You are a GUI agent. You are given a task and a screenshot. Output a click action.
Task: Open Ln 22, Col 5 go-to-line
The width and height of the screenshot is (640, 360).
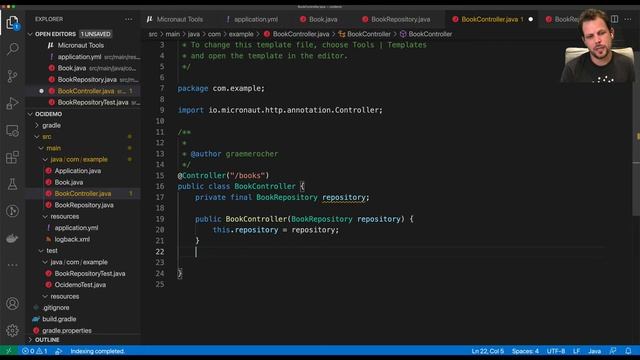pyautogui.click(x=488, y=351)
